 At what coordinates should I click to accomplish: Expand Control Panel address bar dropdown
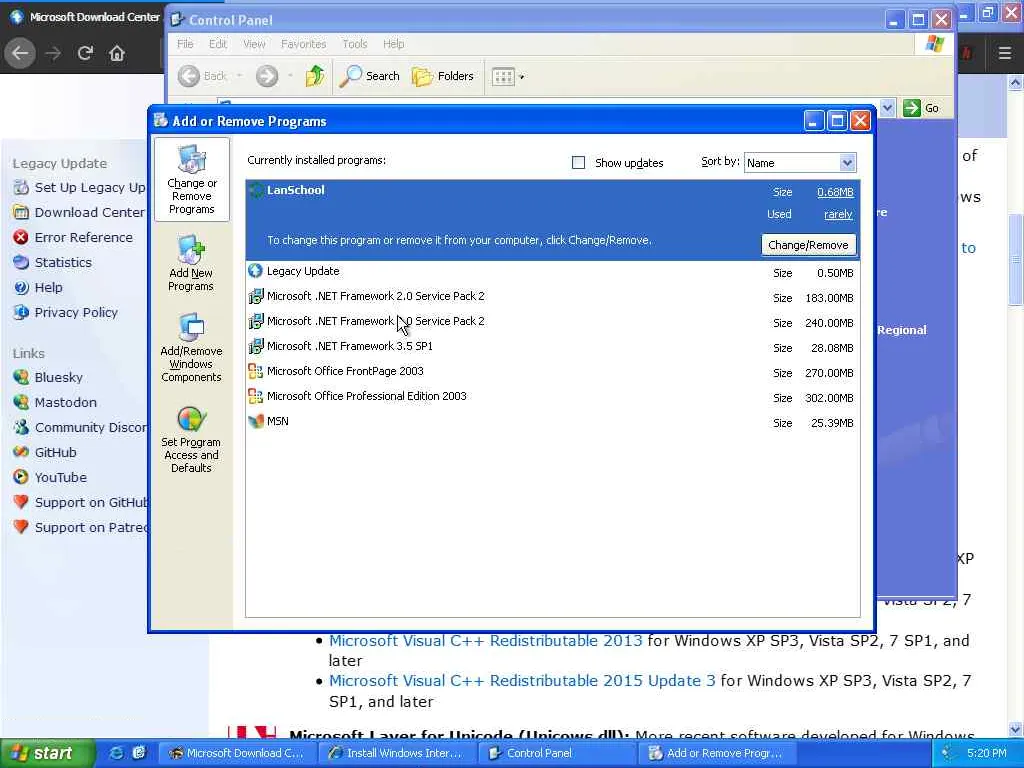click(887, 108)
